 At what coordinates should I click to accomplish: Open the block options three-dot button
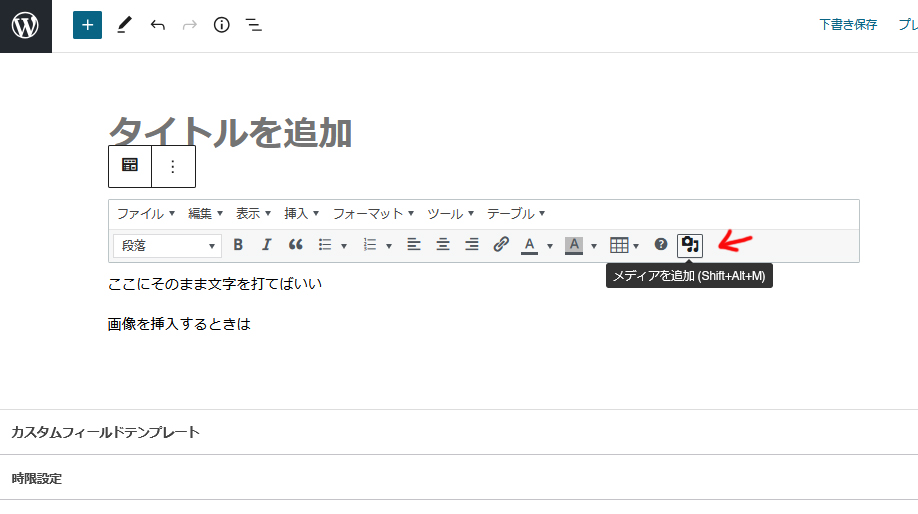[x=173, y=166]
